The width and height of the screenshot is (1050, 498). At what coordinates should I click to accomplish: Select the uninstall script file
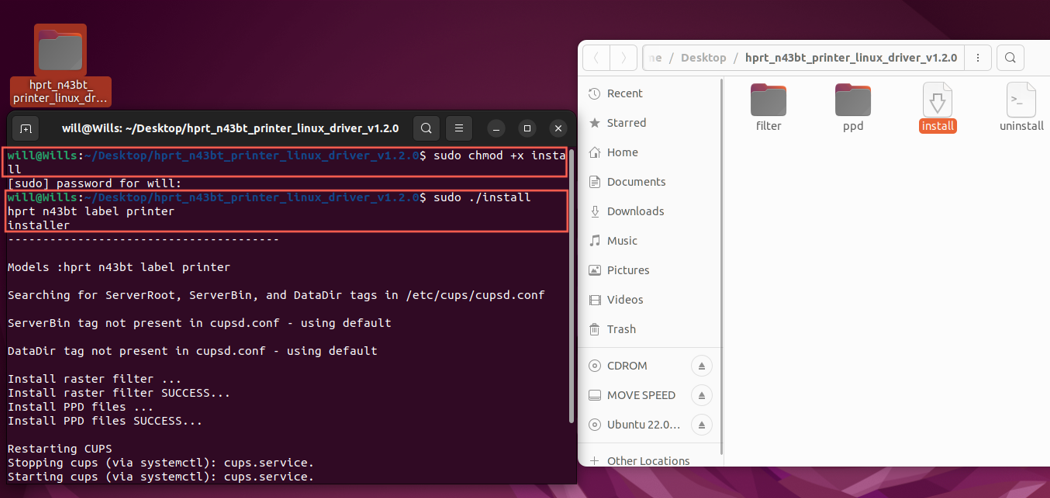pos(1022,107)
